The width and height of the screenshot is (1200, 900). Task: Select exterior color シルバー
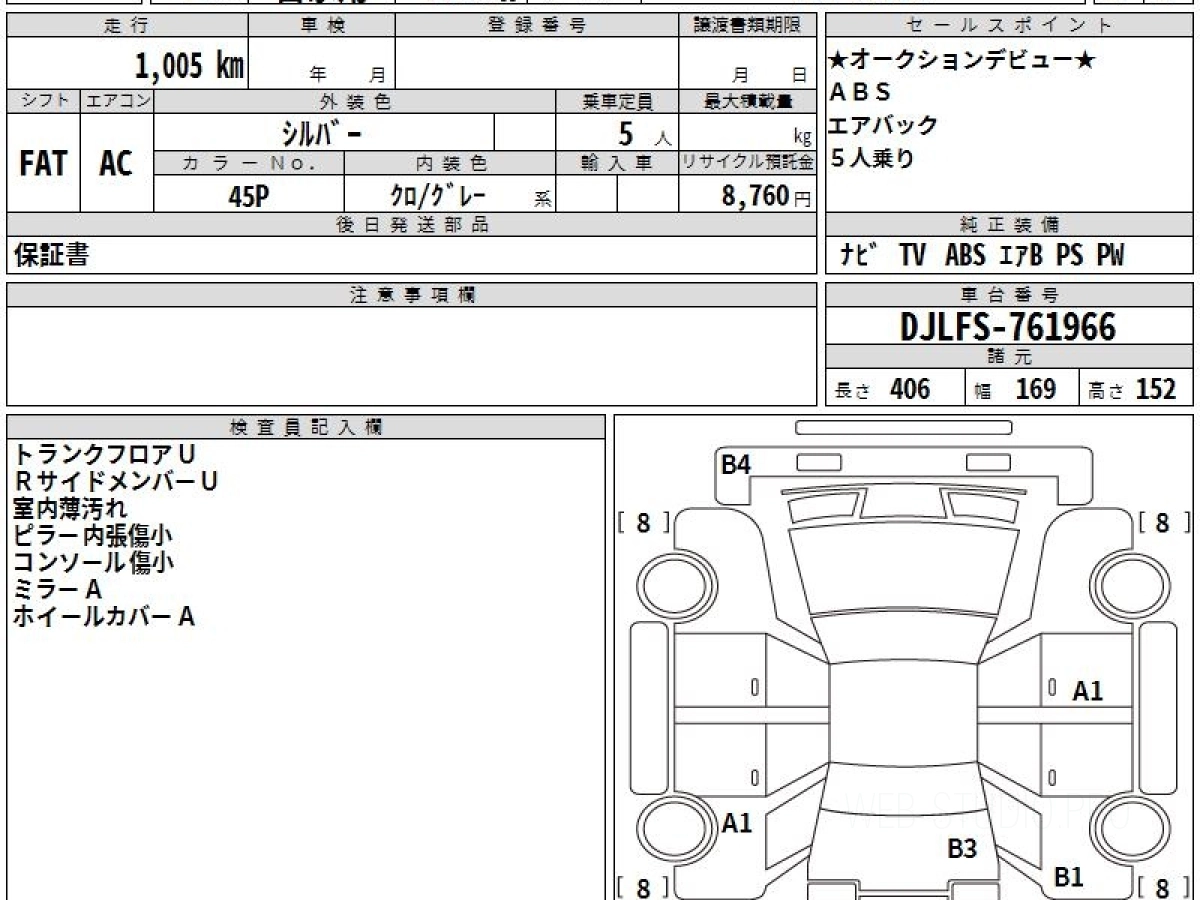[x=321, y=133]
